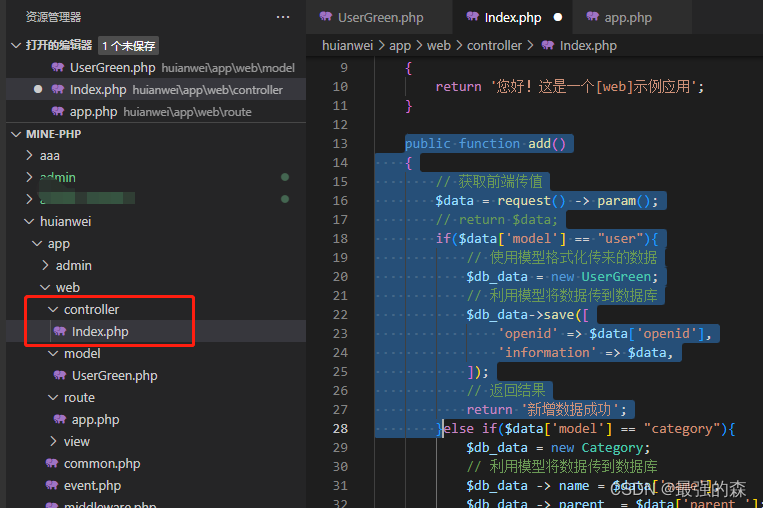Collapse the open editors section
Viewport: 763px width, 508px height.
pyautogui.click(x=16, y=45)
